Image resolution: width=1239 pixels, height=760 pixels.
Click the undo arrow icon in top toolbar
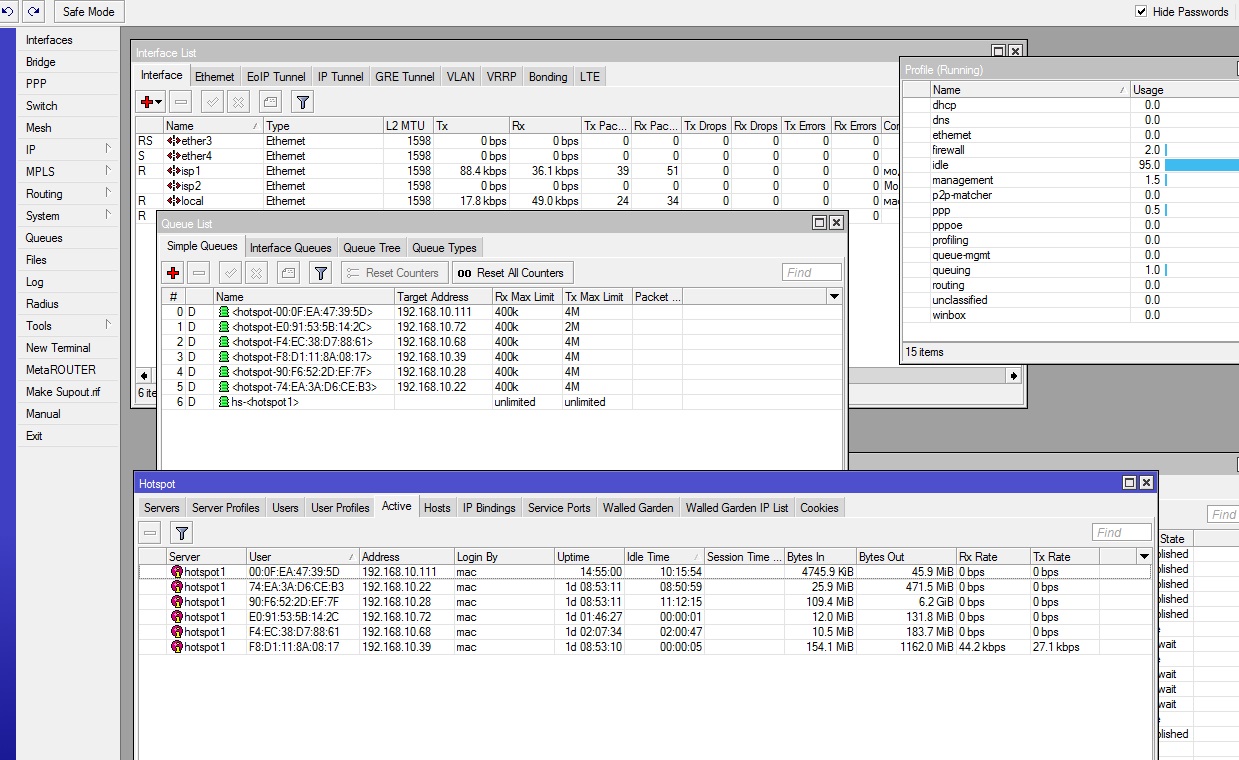[x=10, y=12]
